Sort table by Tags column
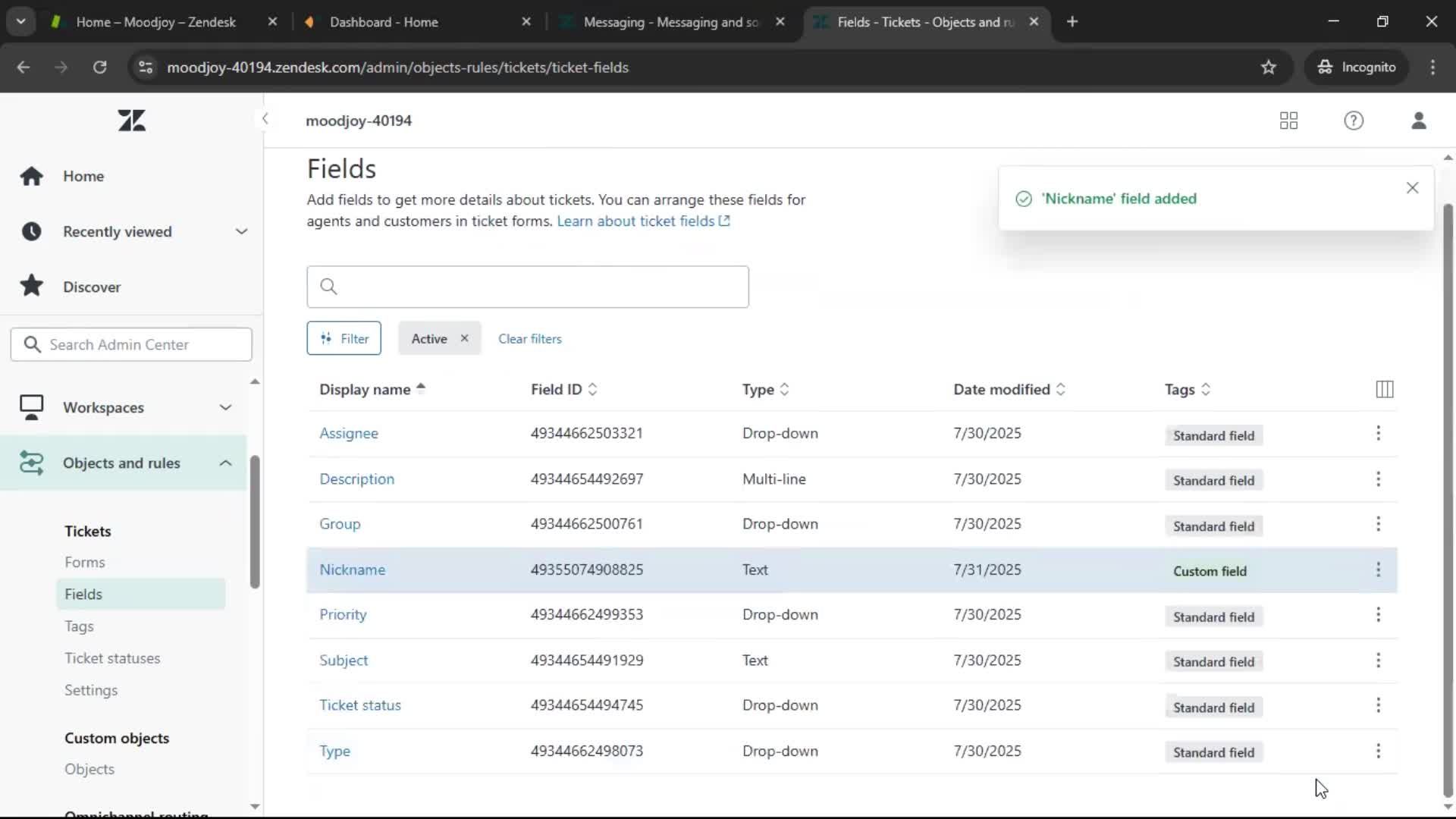The width and height of the screenshot is (1456, 819). click(1188, 389)
